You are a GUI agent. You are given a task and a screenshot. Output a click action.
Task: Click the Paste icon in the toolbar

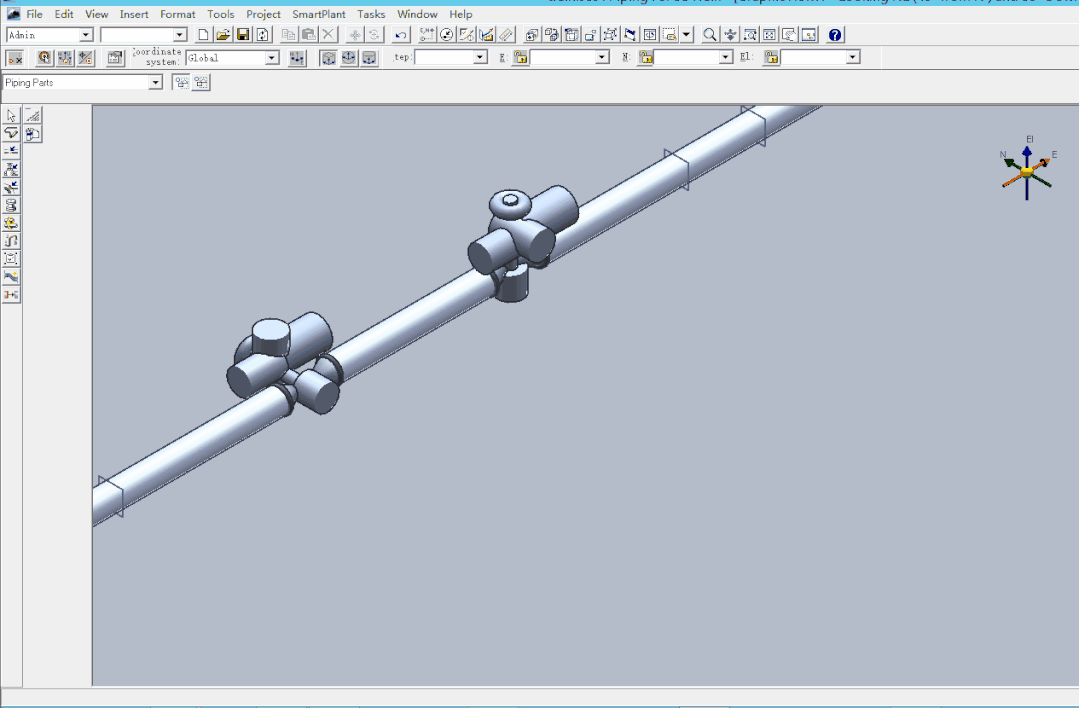[x=308, y=34]
